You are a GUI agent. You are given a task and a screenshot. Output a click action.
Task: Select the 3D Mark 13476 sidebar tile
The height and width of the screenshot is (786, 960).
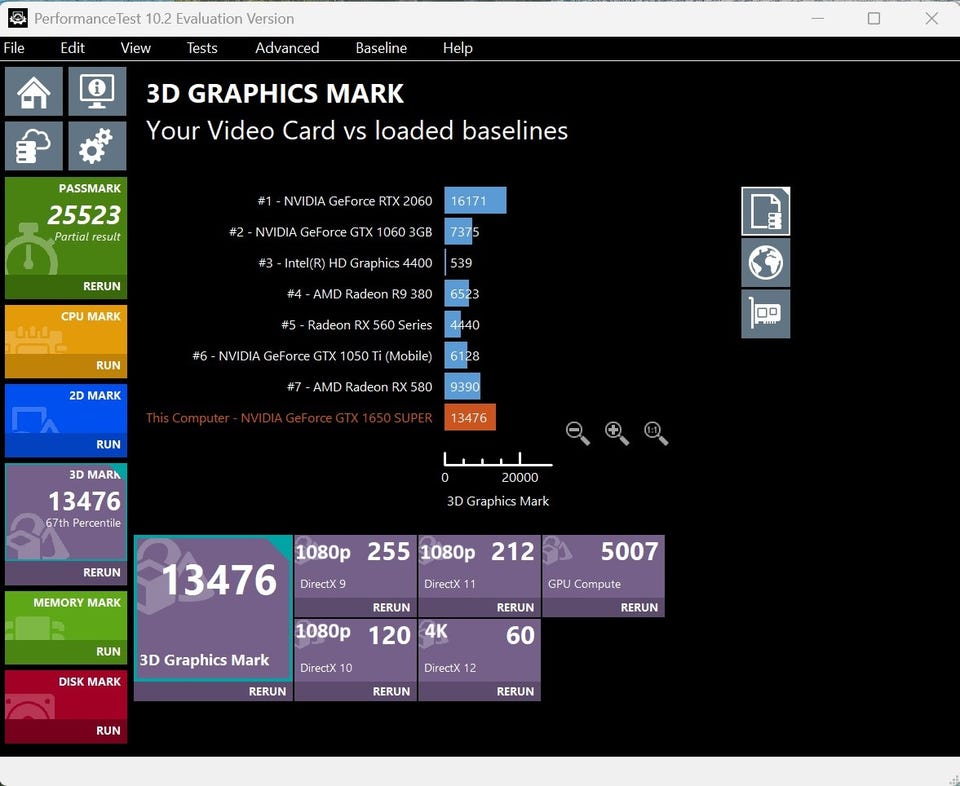tap(66, 512)
